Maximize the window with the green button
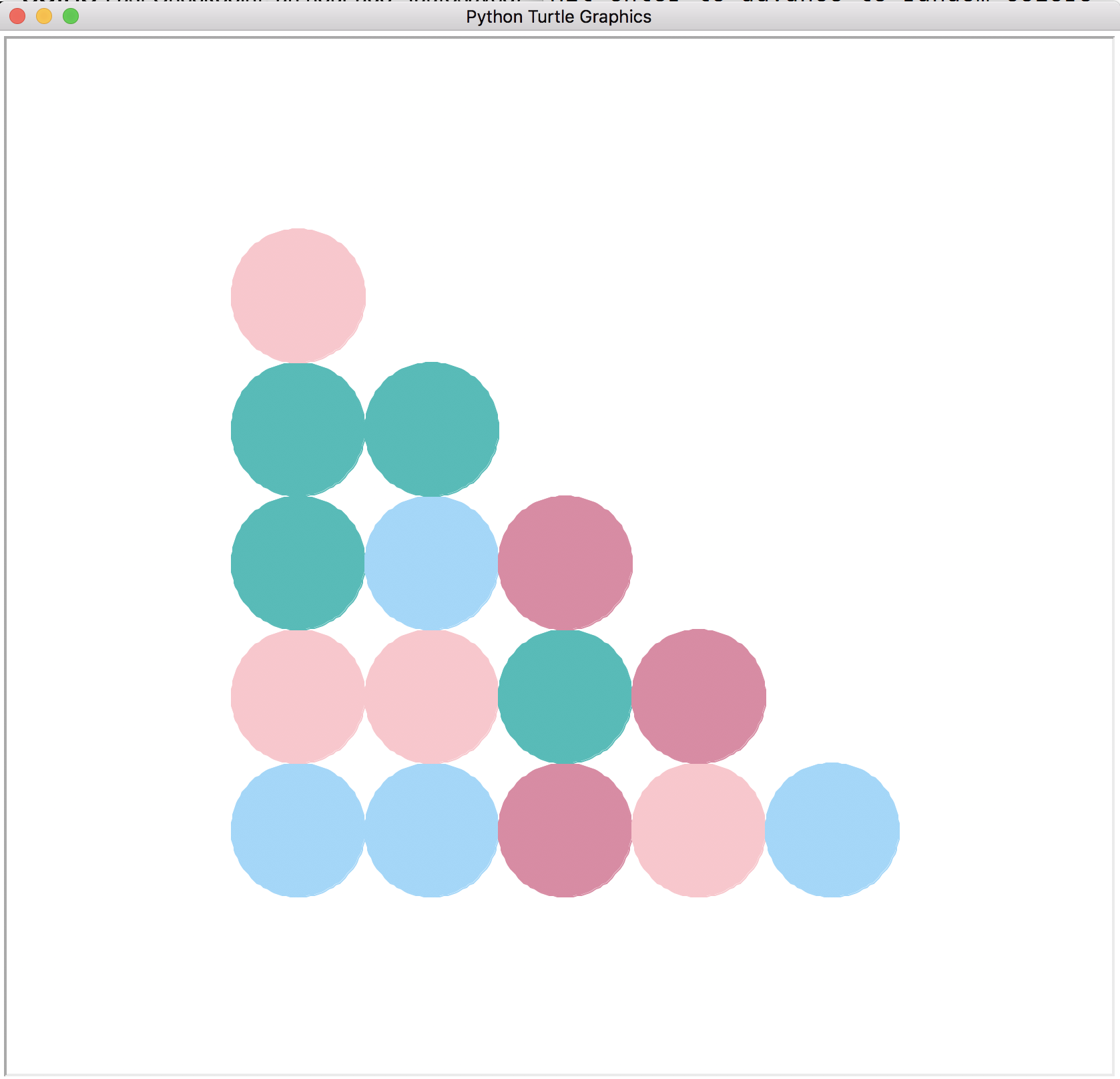Viewport: 1120px width, 1079px height. tap(71, 16)
